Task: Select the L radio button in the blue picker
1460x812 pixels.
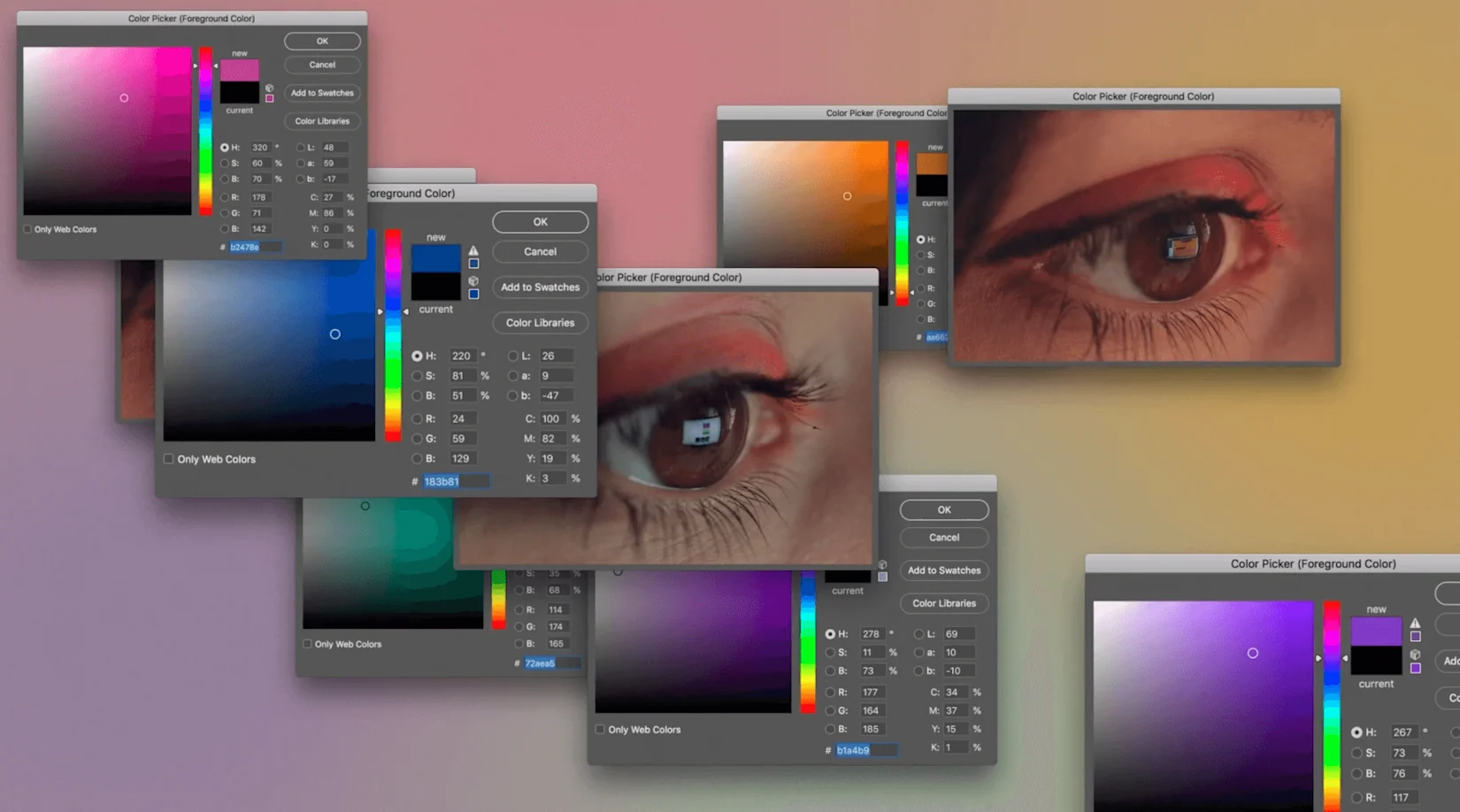Action: pos(514,356)
